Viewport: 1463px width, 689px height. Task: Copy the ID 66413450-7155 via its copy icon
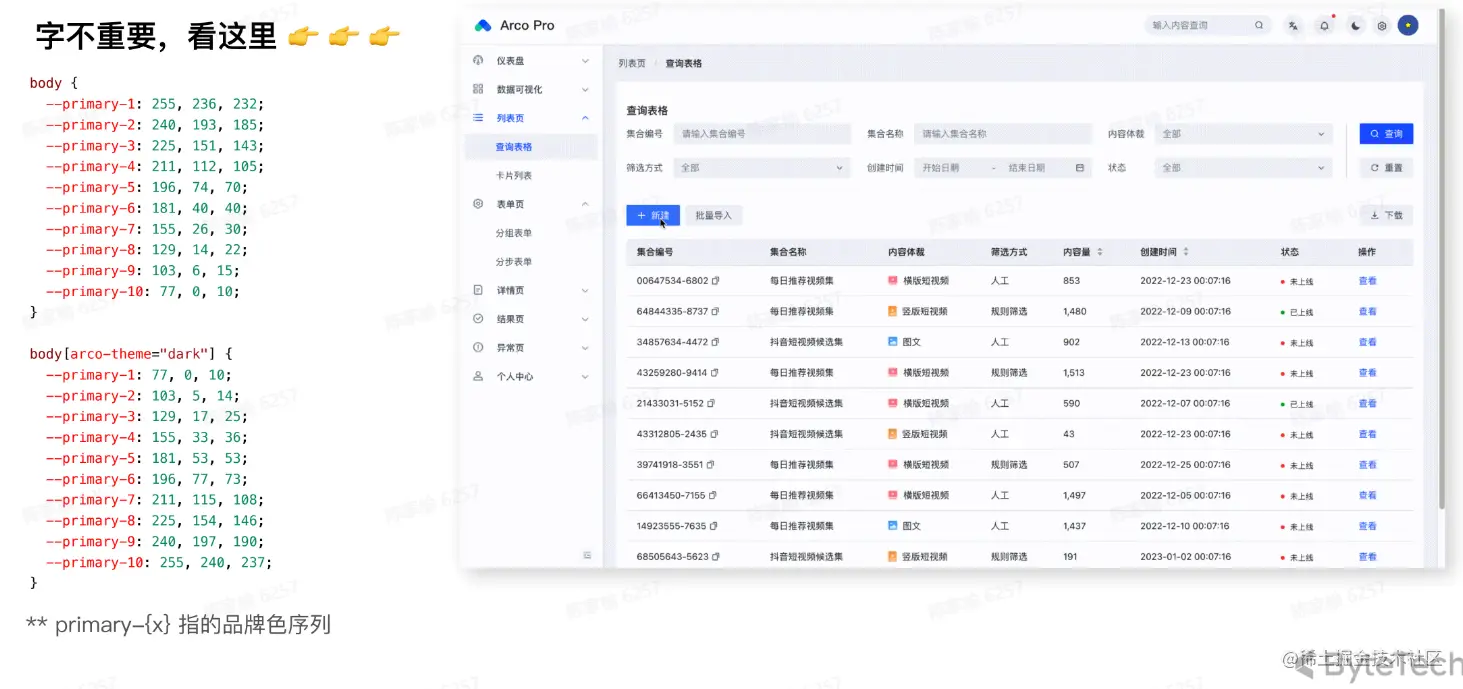tap(713, 496)
